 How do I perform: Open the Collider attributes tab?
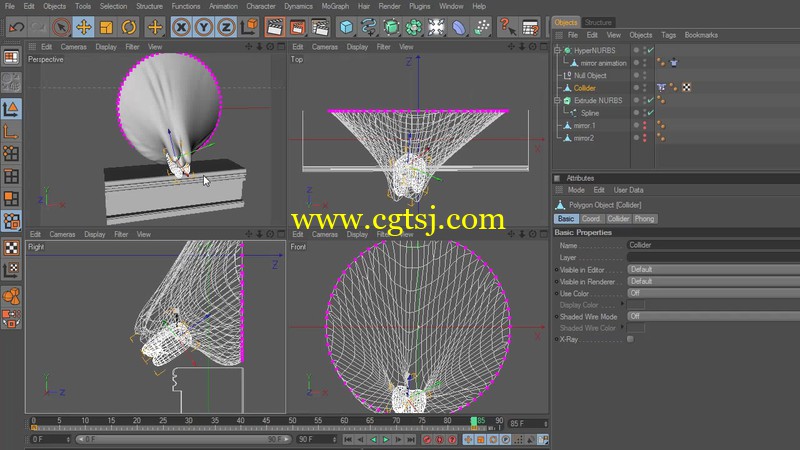click(618, 218)
